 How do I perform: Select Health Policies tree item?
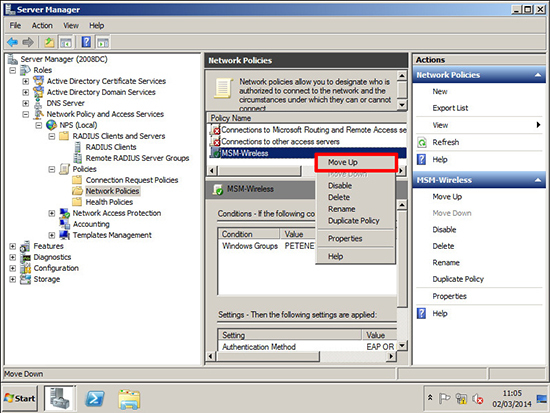[x=109, y=202]
